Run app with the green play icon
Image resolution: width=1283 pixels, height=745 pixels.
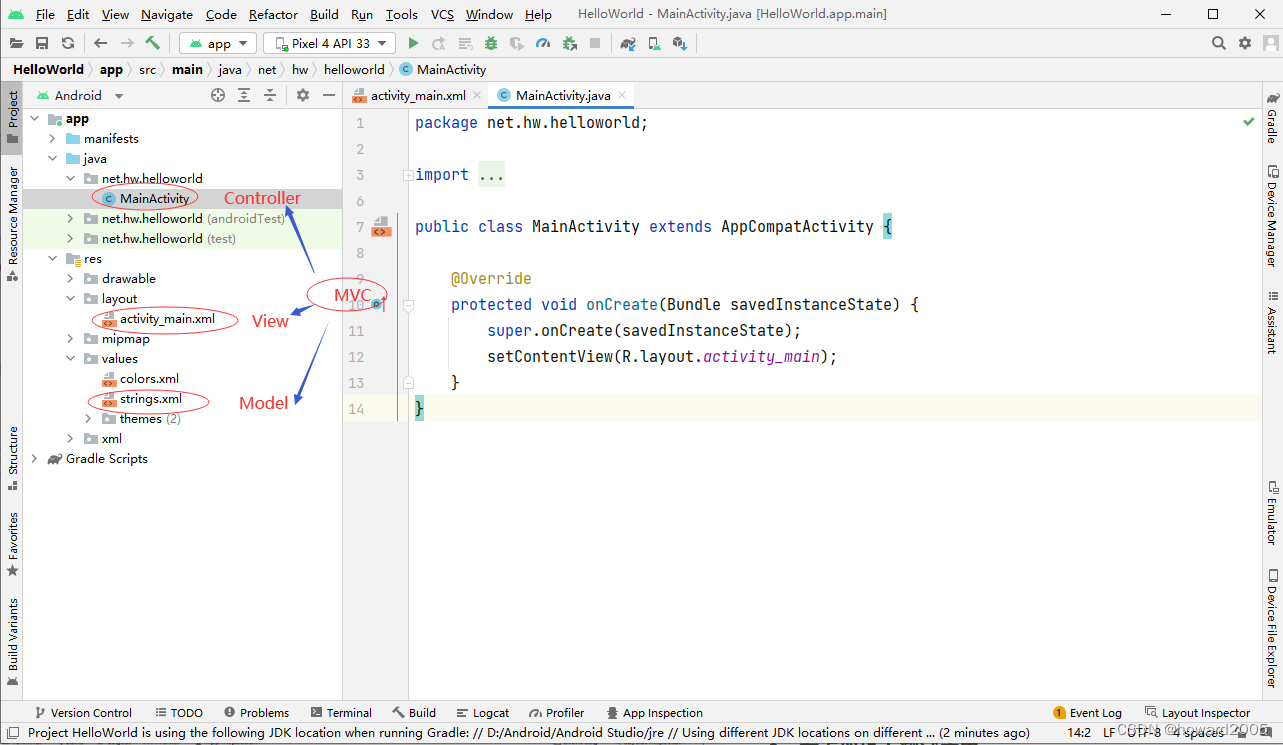[413, 43]
